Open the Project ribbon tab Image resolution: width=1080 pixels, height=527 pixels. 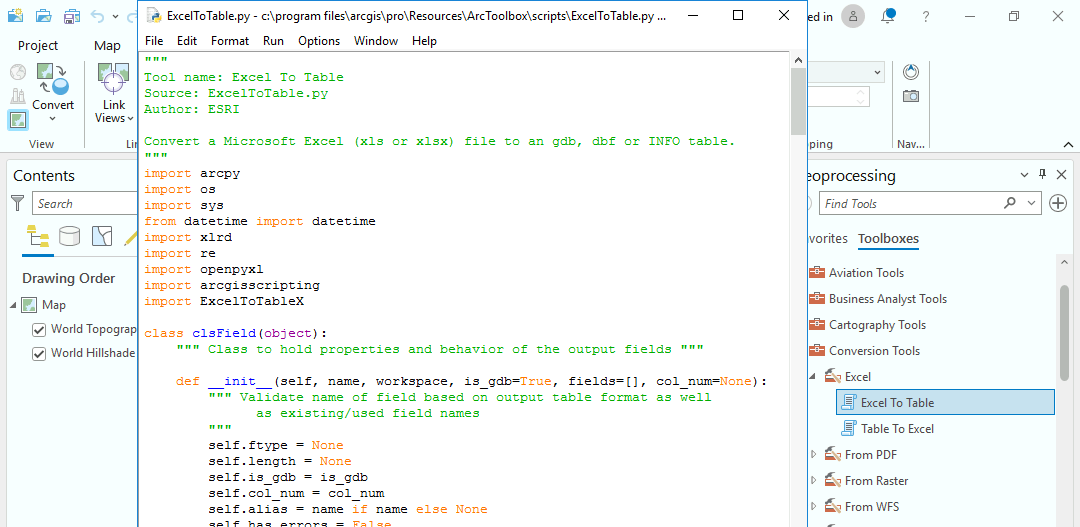pos(38,45)
